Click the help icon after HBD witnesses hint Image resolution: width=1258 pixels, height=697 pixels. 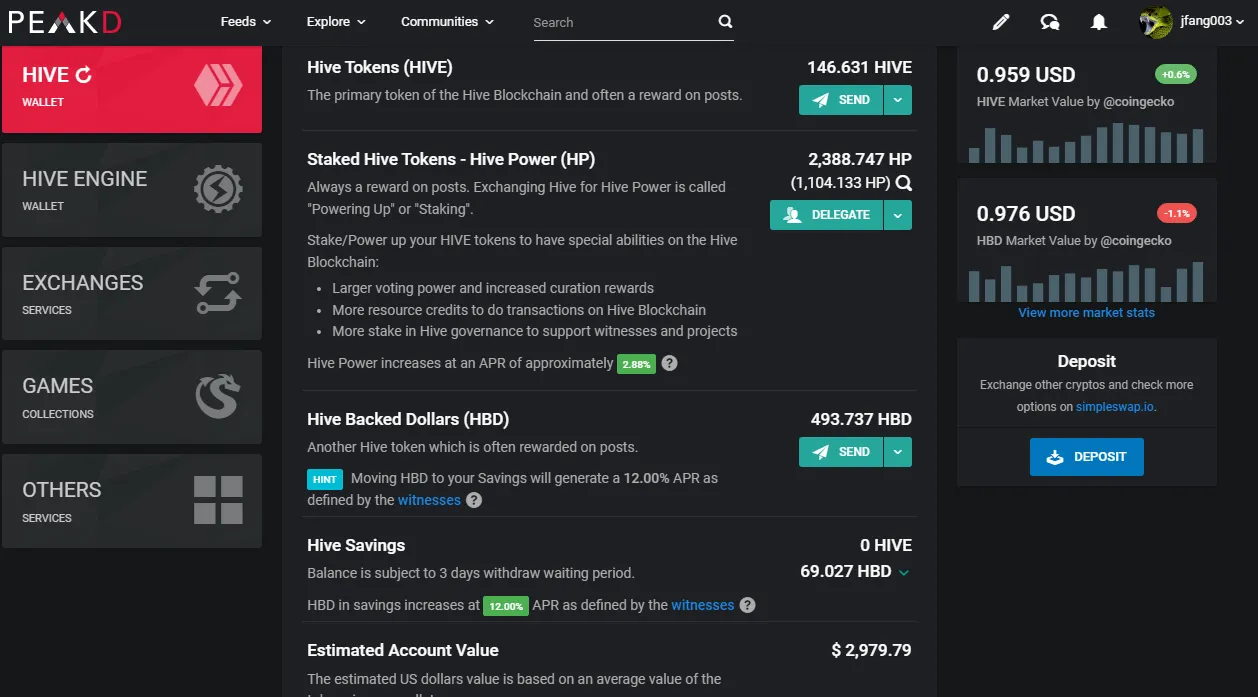click(474, 500)
